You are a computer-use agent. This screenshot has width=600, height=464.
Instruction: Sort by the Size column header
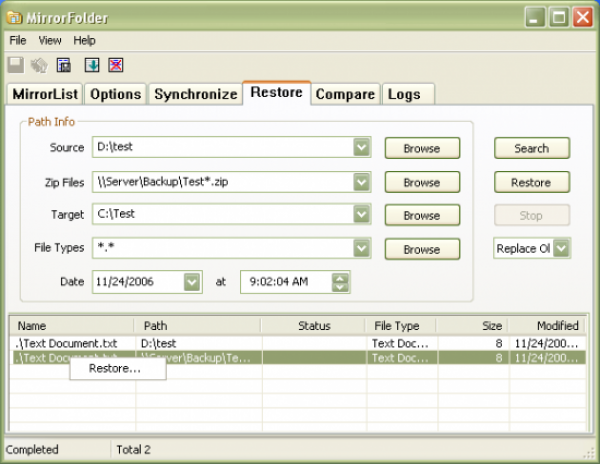[472, 326]
